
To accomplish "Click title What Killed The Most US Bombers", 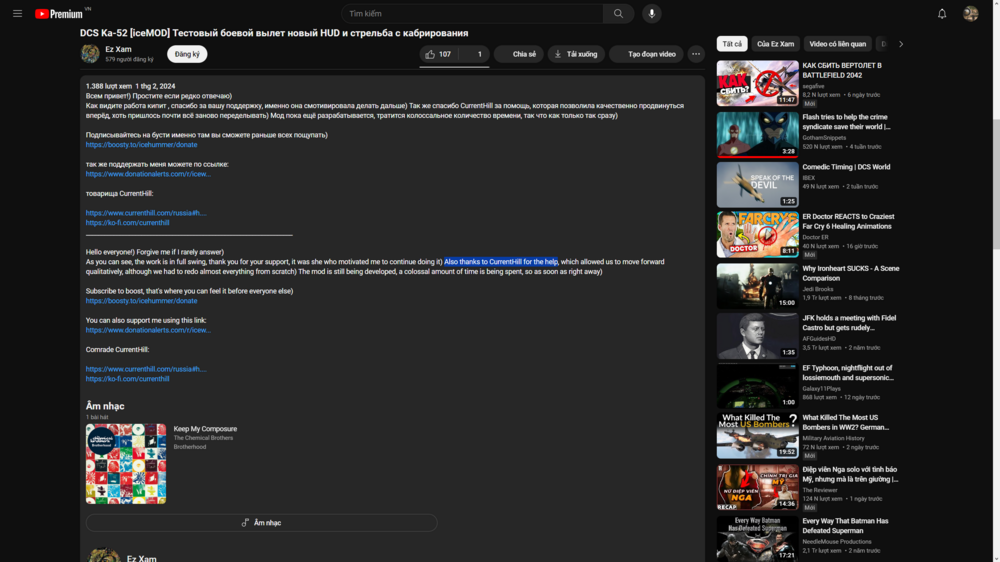I will tap(845, 422).
